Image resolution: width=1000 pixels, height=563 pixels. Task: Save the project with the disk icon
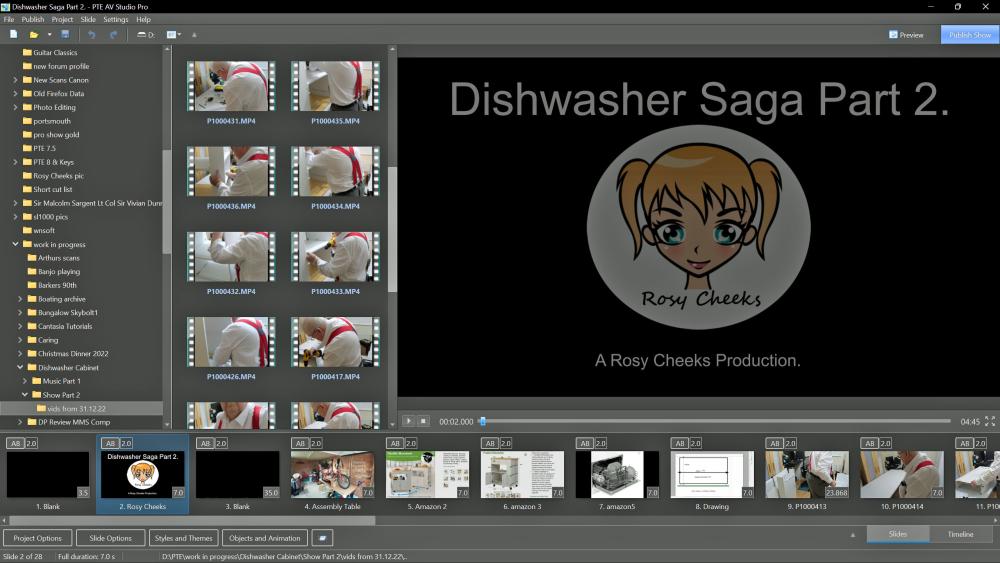(x=65, y=34)
